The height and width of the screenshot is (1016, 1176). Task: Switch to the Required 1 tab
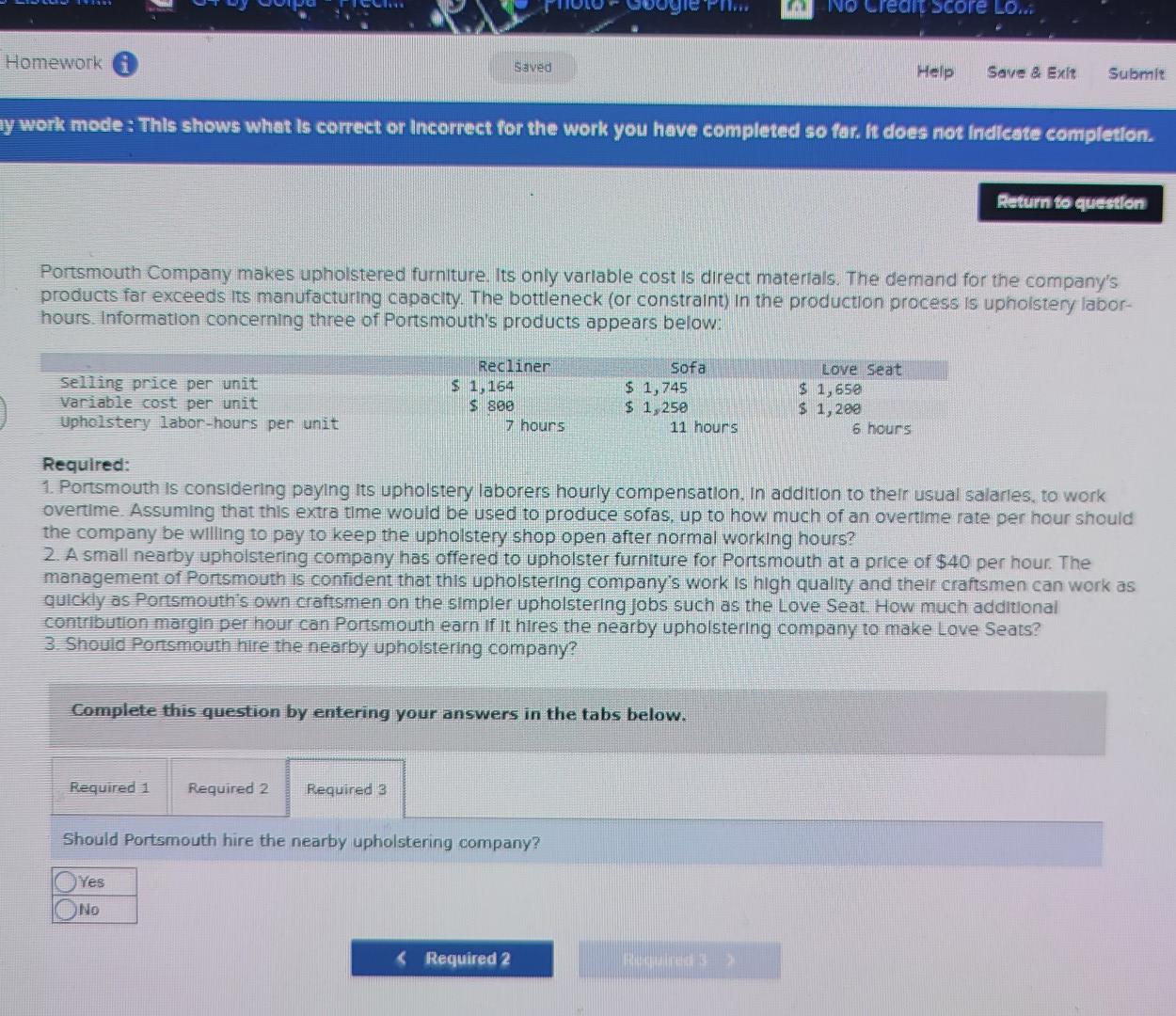[108, 787]
